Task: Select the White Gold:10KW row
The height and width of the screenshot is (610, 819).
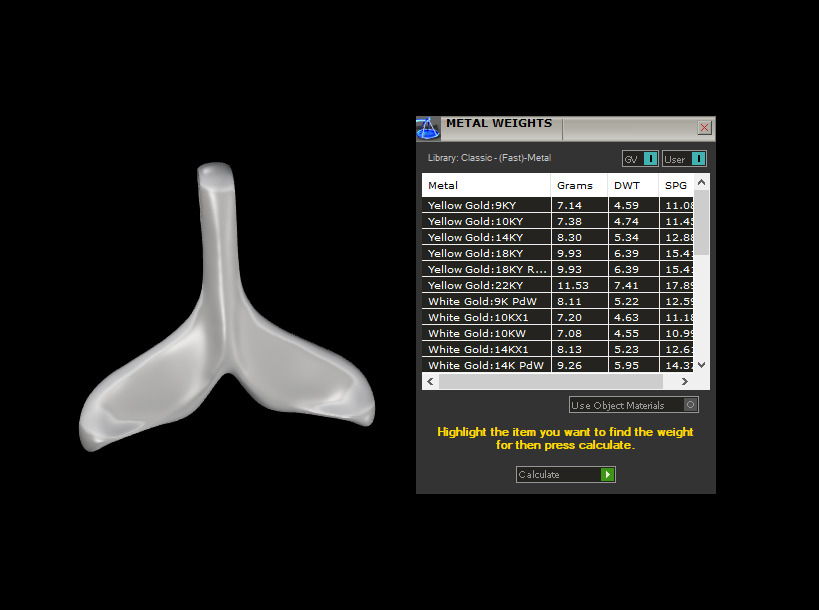Action: pos(558,333)
